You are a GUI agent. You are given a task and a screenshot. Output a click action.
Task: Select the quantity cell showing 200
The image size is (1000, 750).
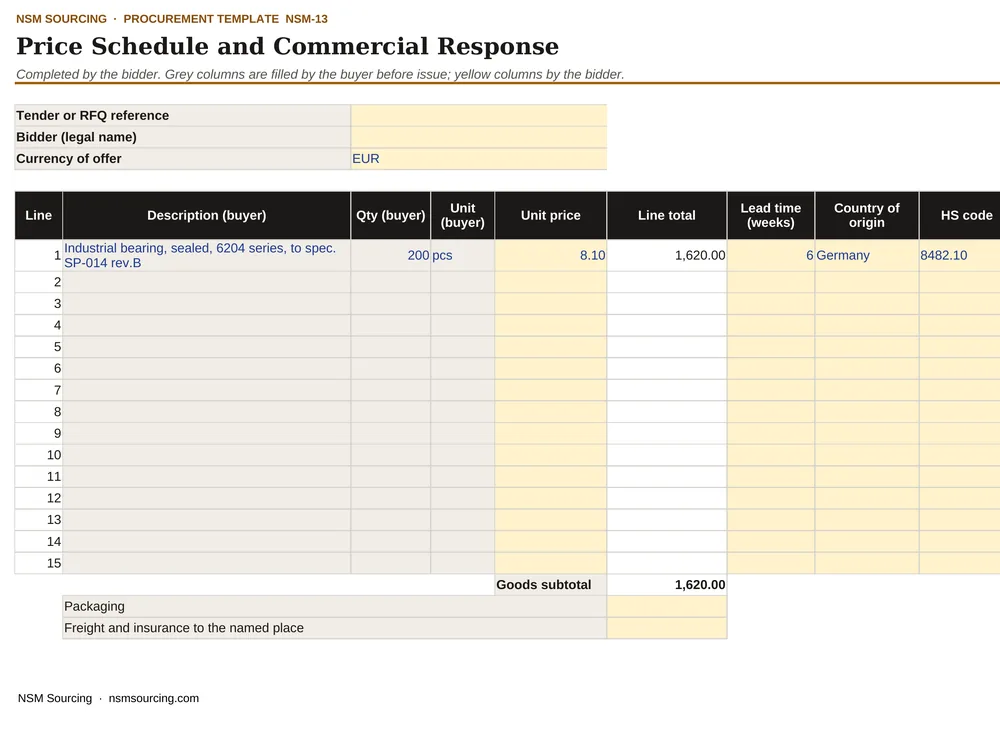point(390,255)
